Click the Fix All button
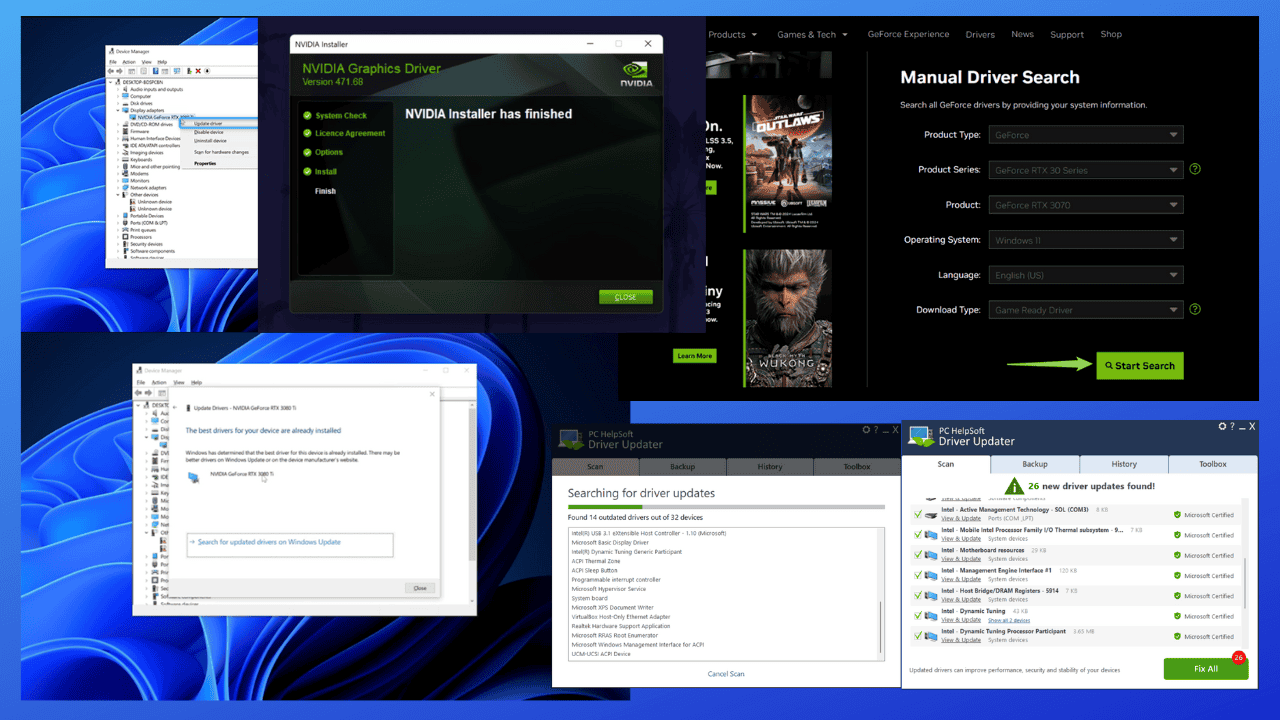1280x720 pixels. (1205, 668)
